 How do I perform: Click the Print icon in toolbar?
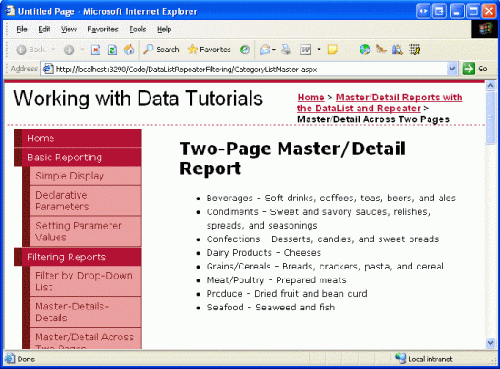286,50
